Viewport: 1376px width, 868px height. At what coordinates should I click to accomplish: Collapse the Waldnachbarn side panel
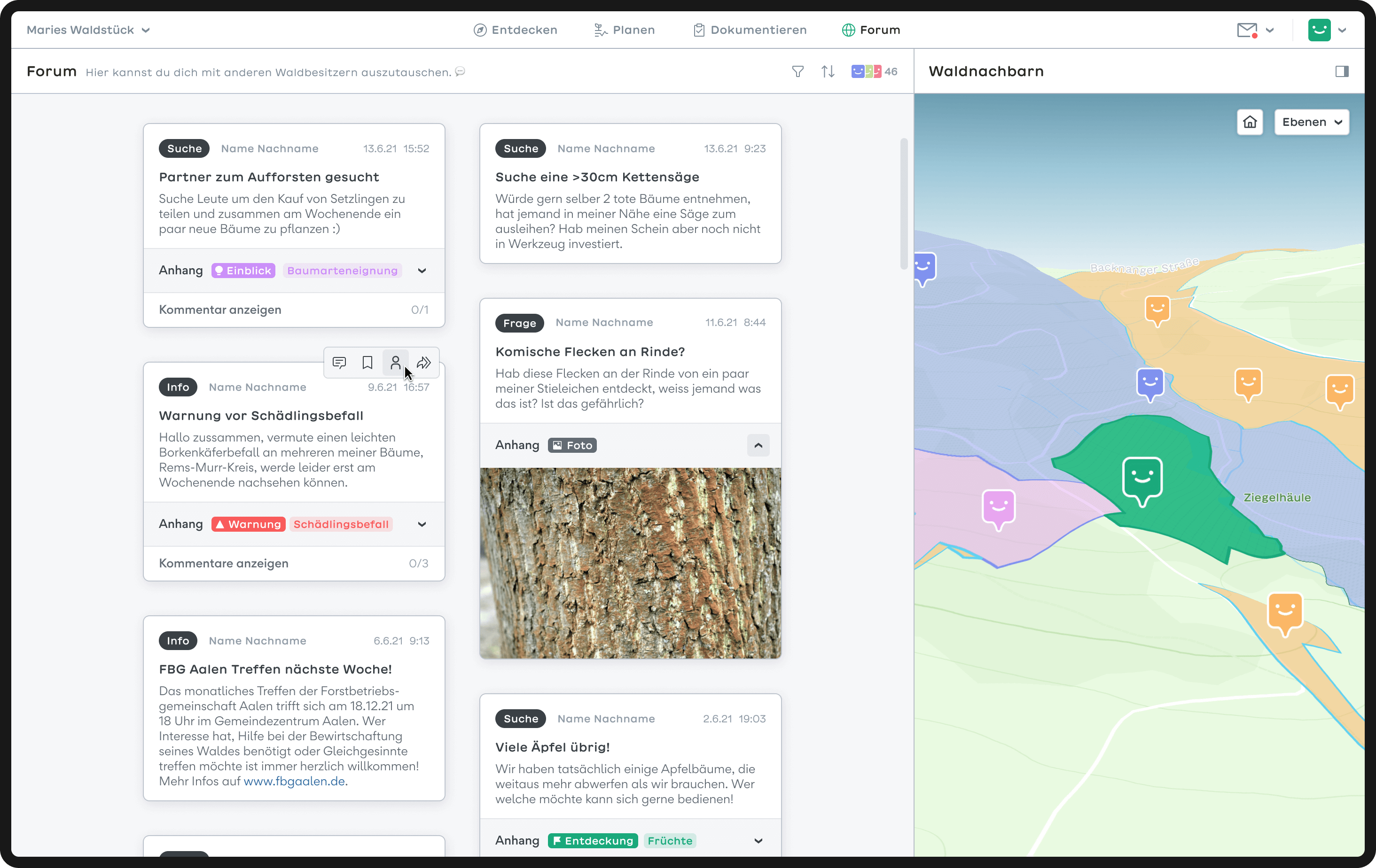pyautogui.click(x=1341, y=71)
